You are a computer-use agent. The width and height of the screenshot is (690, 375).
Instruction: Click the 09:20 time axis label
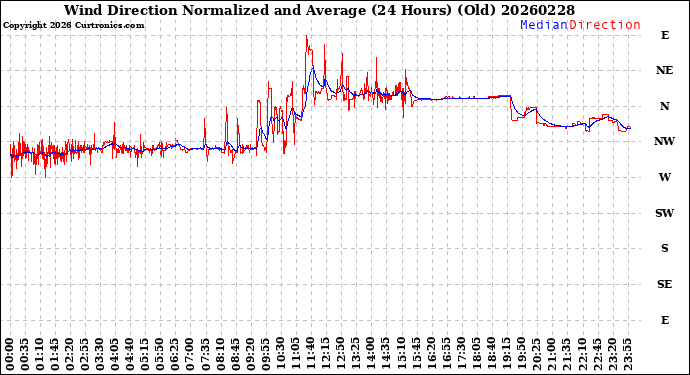coord(250,355)
